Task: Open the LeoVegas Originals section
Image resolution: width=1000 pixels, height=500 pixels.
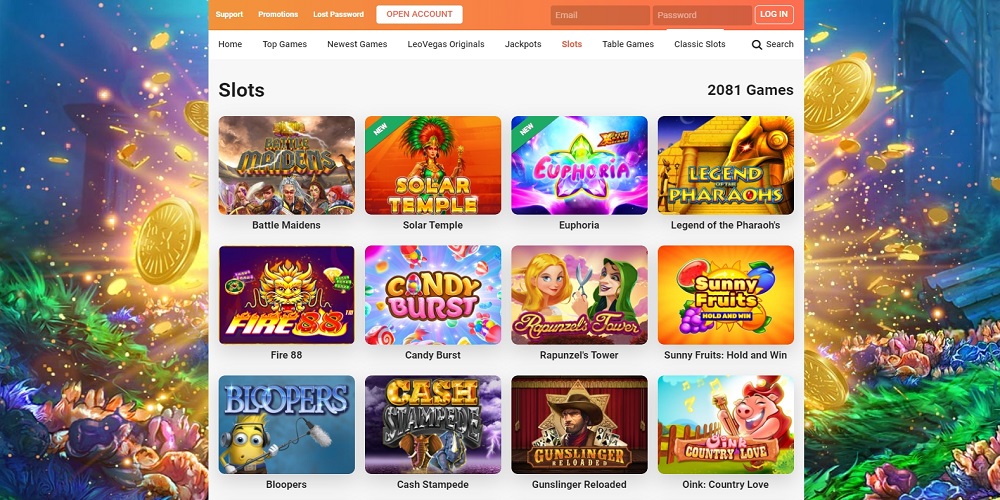Action: point(446,44)
